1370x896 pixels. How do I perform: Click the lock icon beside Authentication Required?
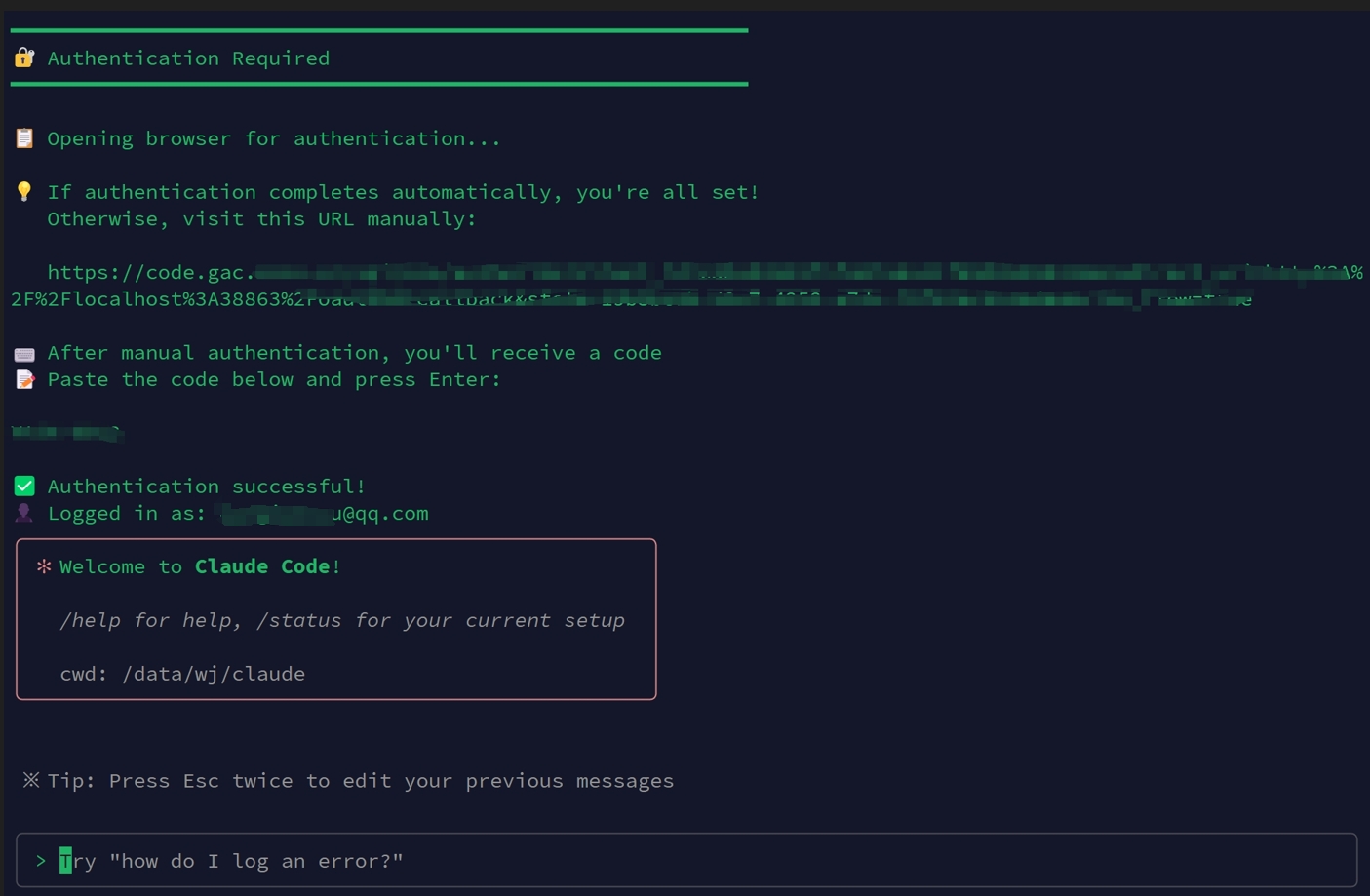[24, 58]
